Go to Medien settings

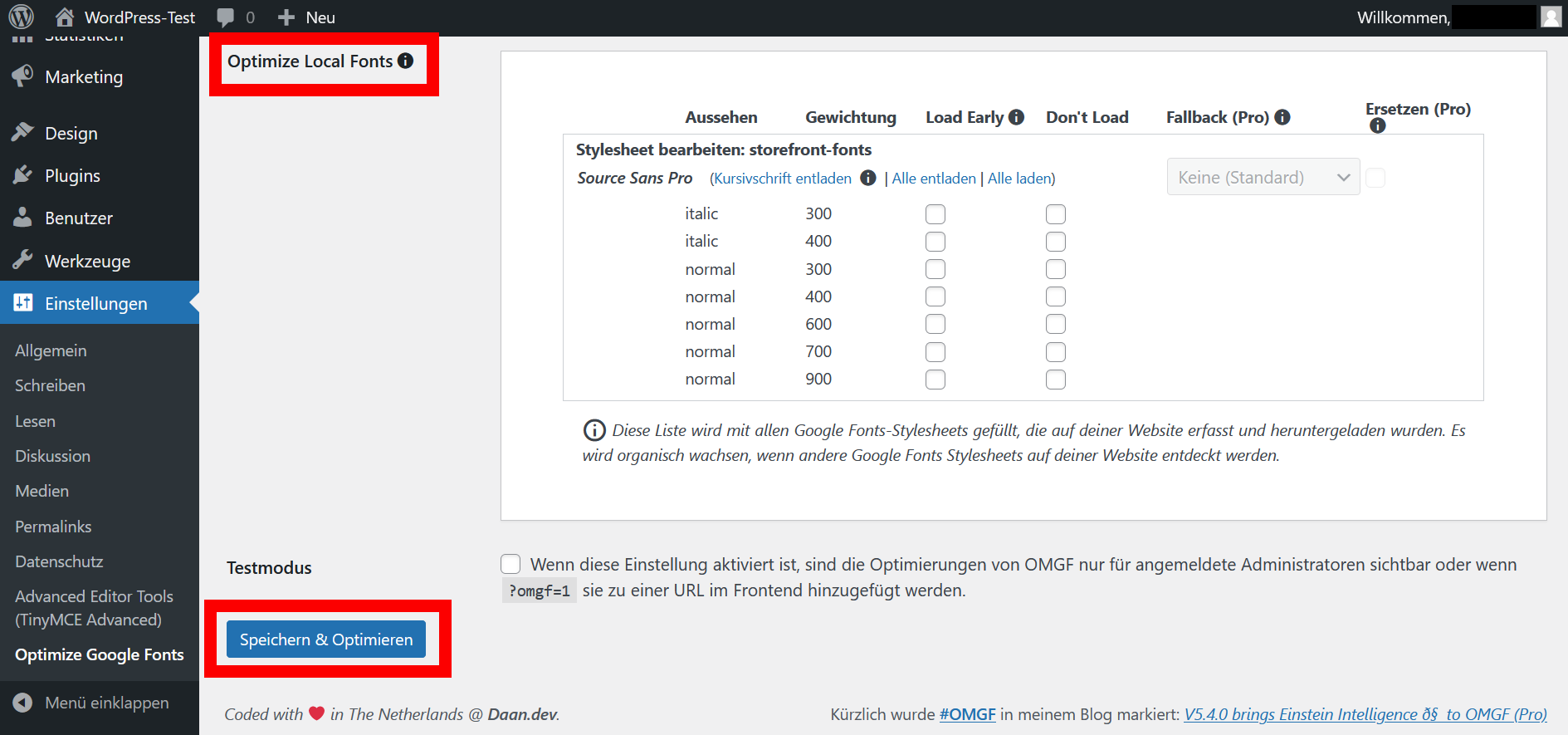pyautogui.click(x=42, y=491)
